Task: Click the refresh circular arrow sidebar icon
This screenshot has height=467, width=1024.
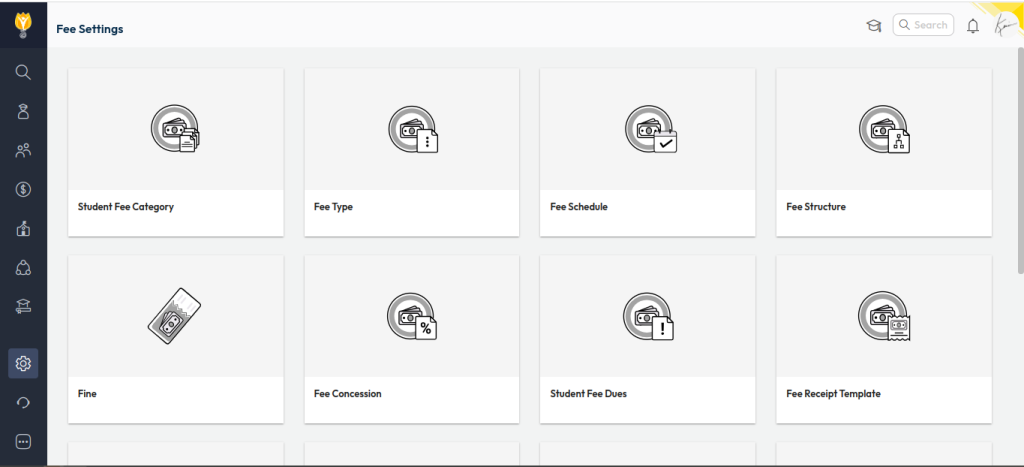Action: (x=23, y=402)
